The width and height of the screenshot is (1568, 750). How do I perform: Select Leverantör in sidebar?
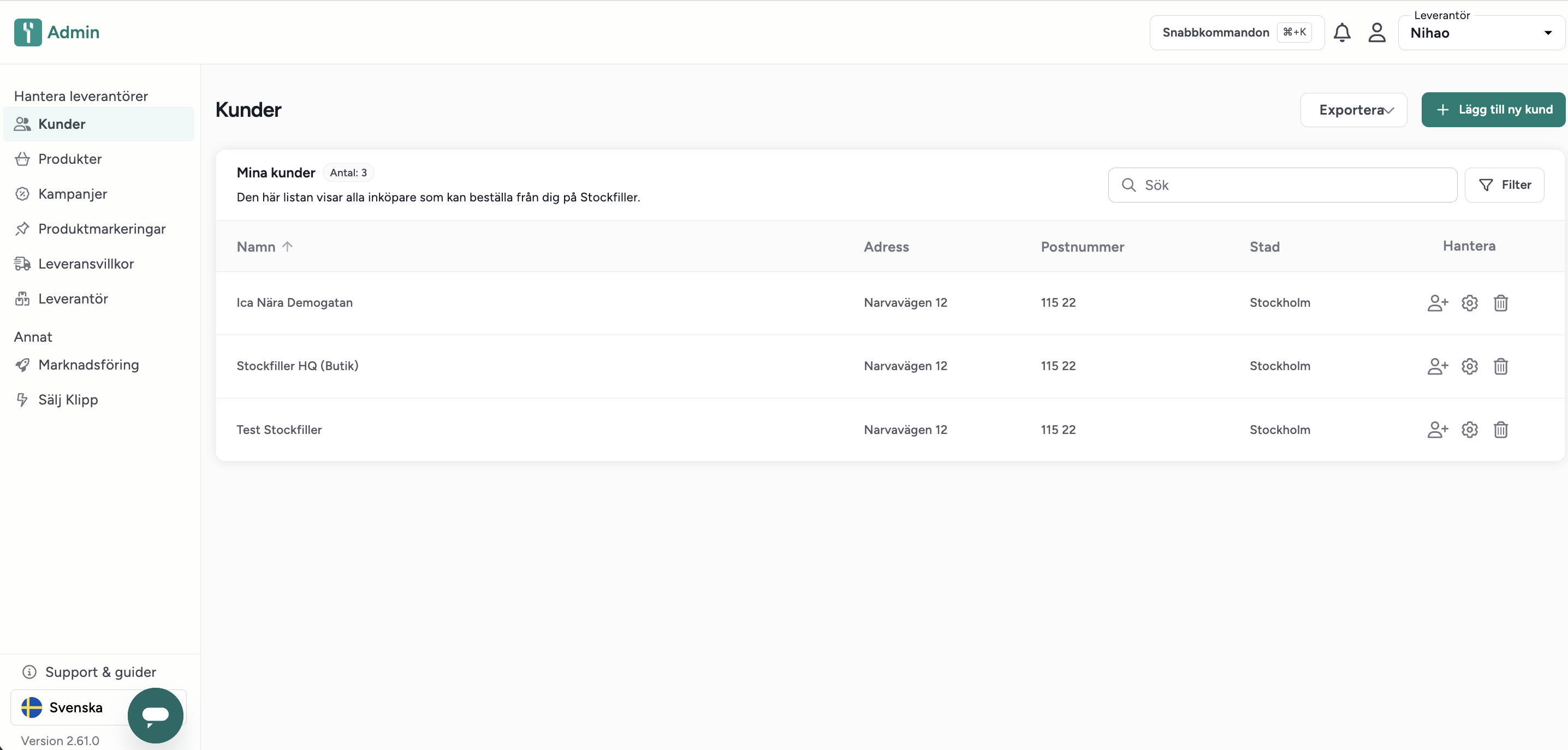99,299
